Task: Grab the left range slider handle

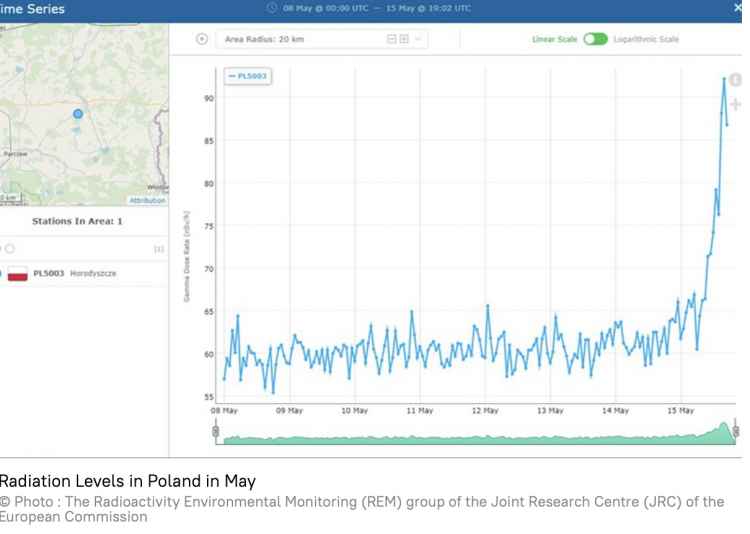Action: (x=216, y=431)
